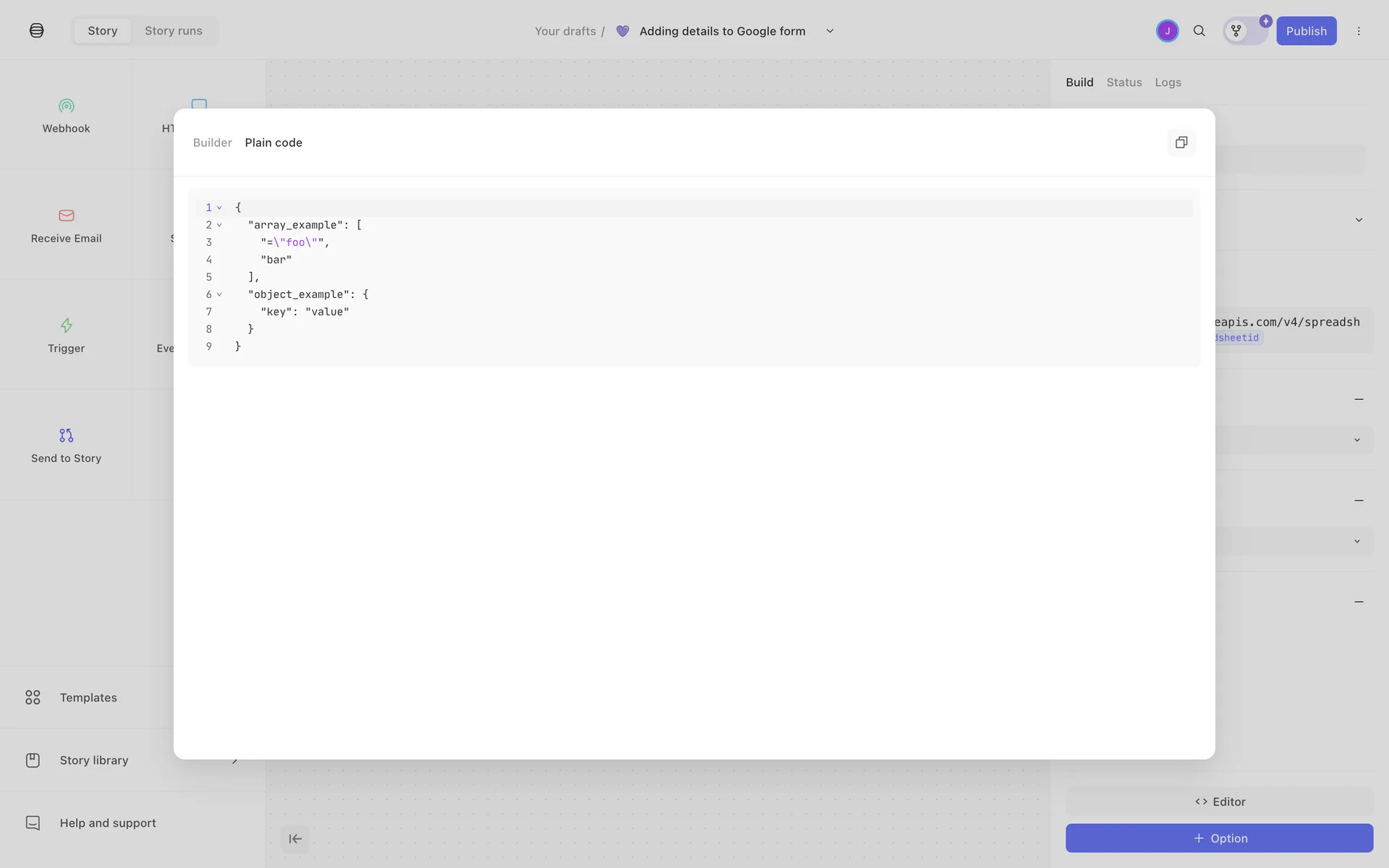The width and height of the screenshot is (1389, 868).
Task: Click the Send to Story icon
Action: [66, 435]
